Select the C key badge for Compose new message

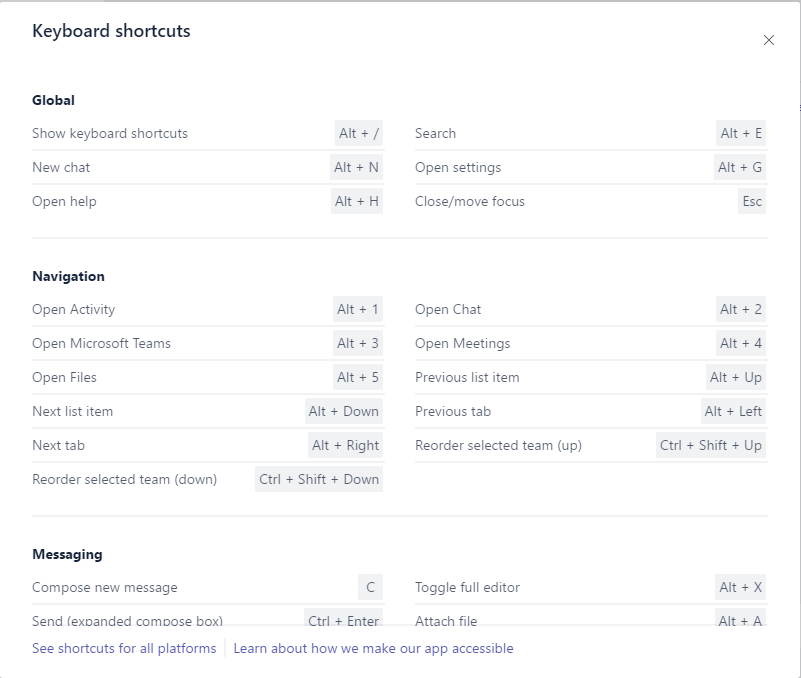point(371,587)
